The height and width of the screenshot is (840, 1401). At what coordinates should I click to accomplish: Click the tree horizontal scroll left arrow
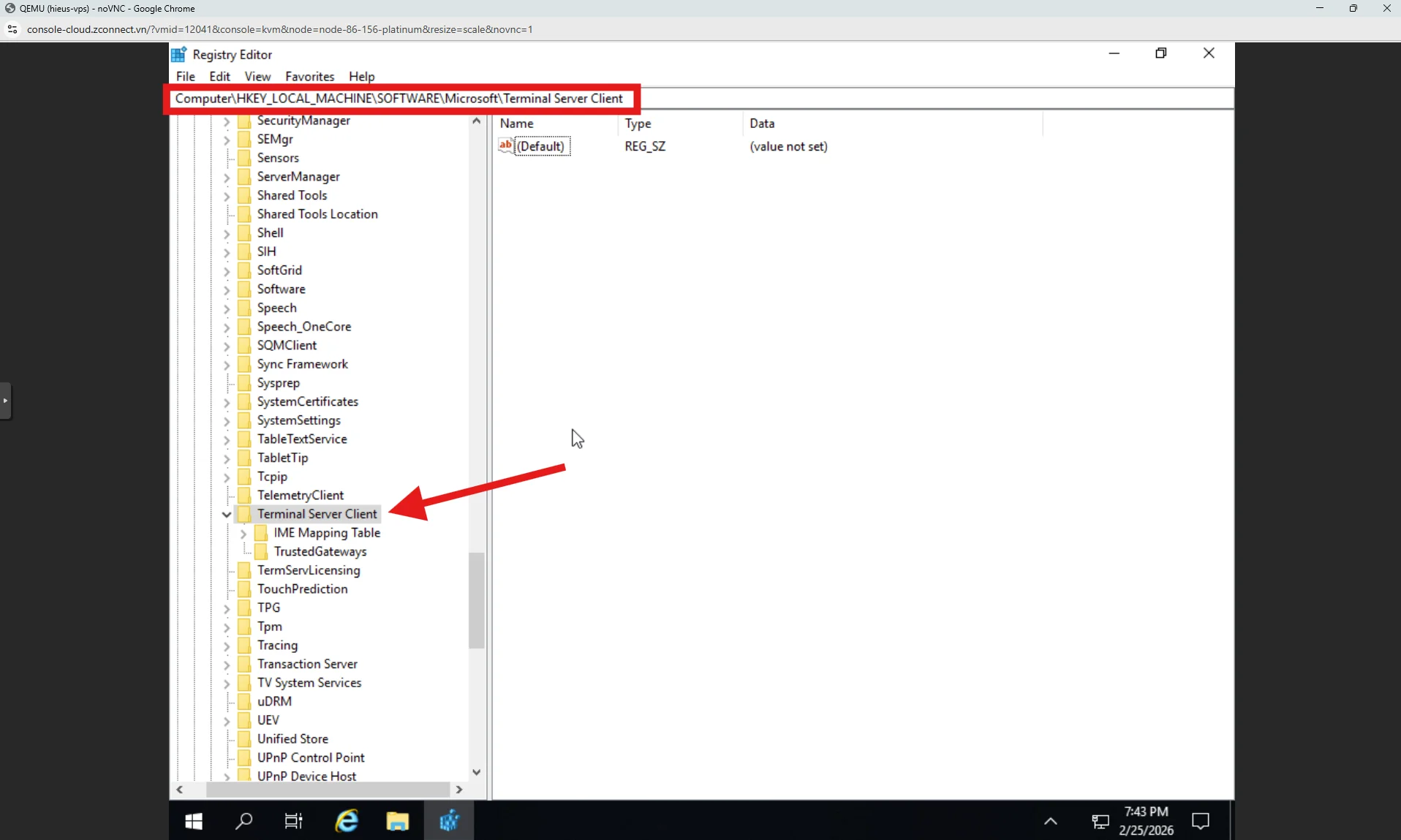click(180, 790)
